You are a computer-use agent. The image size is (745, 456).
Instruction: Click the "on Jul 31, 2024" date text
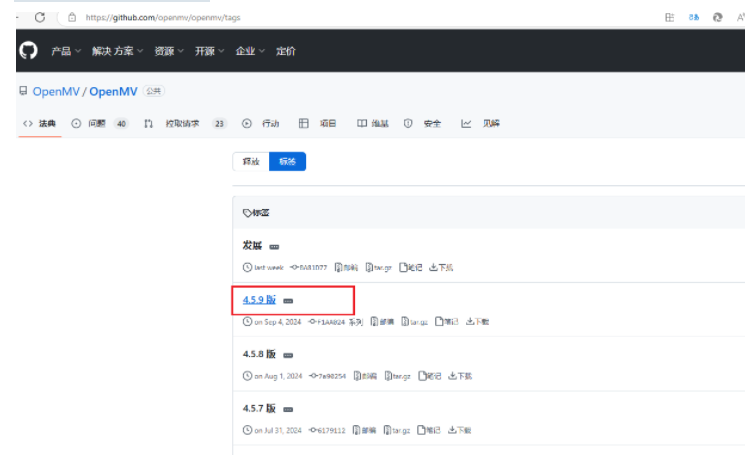click(x=278, y=430)
